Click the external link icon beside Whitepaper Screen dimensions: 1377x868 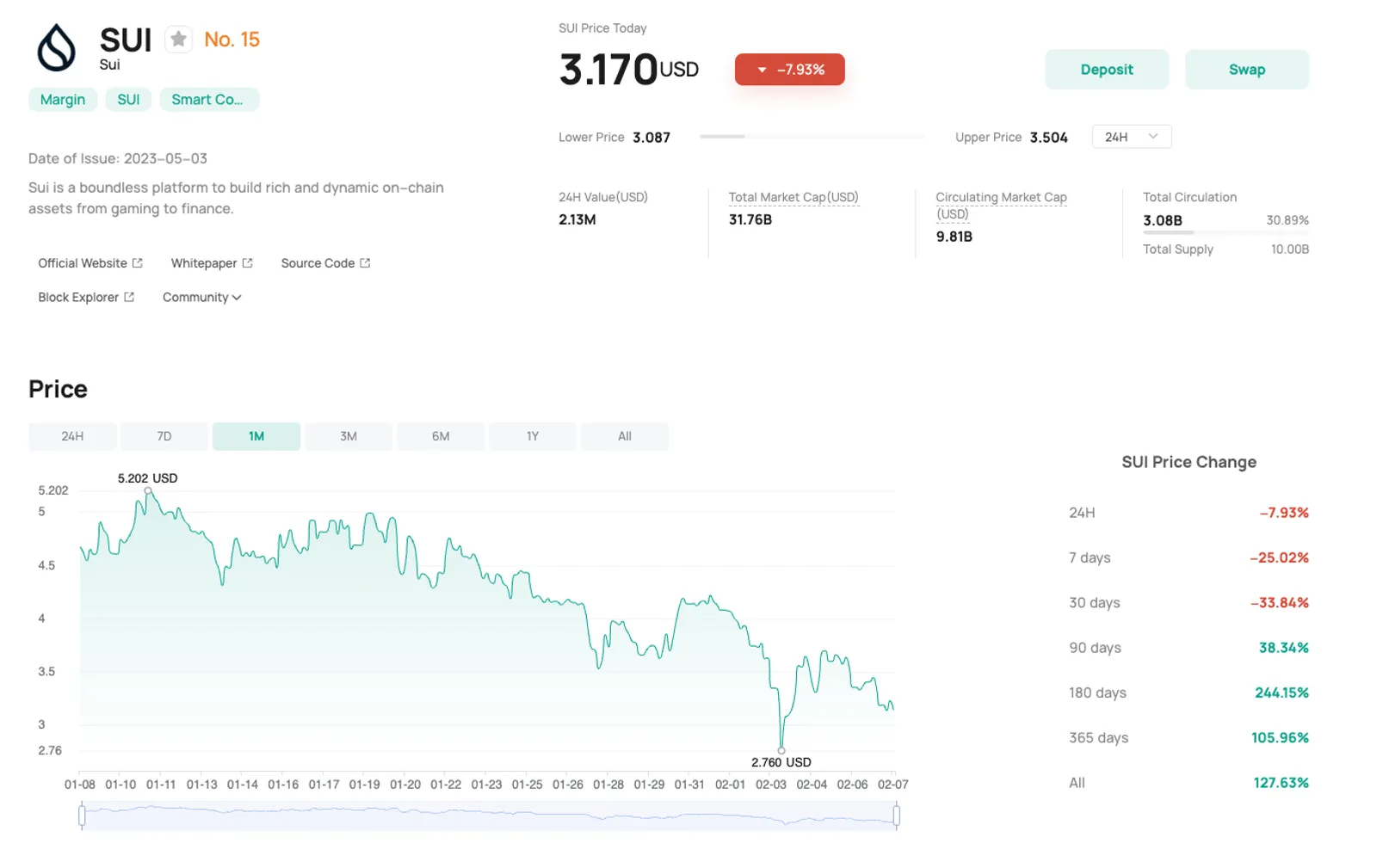click(x=248, y=263)
